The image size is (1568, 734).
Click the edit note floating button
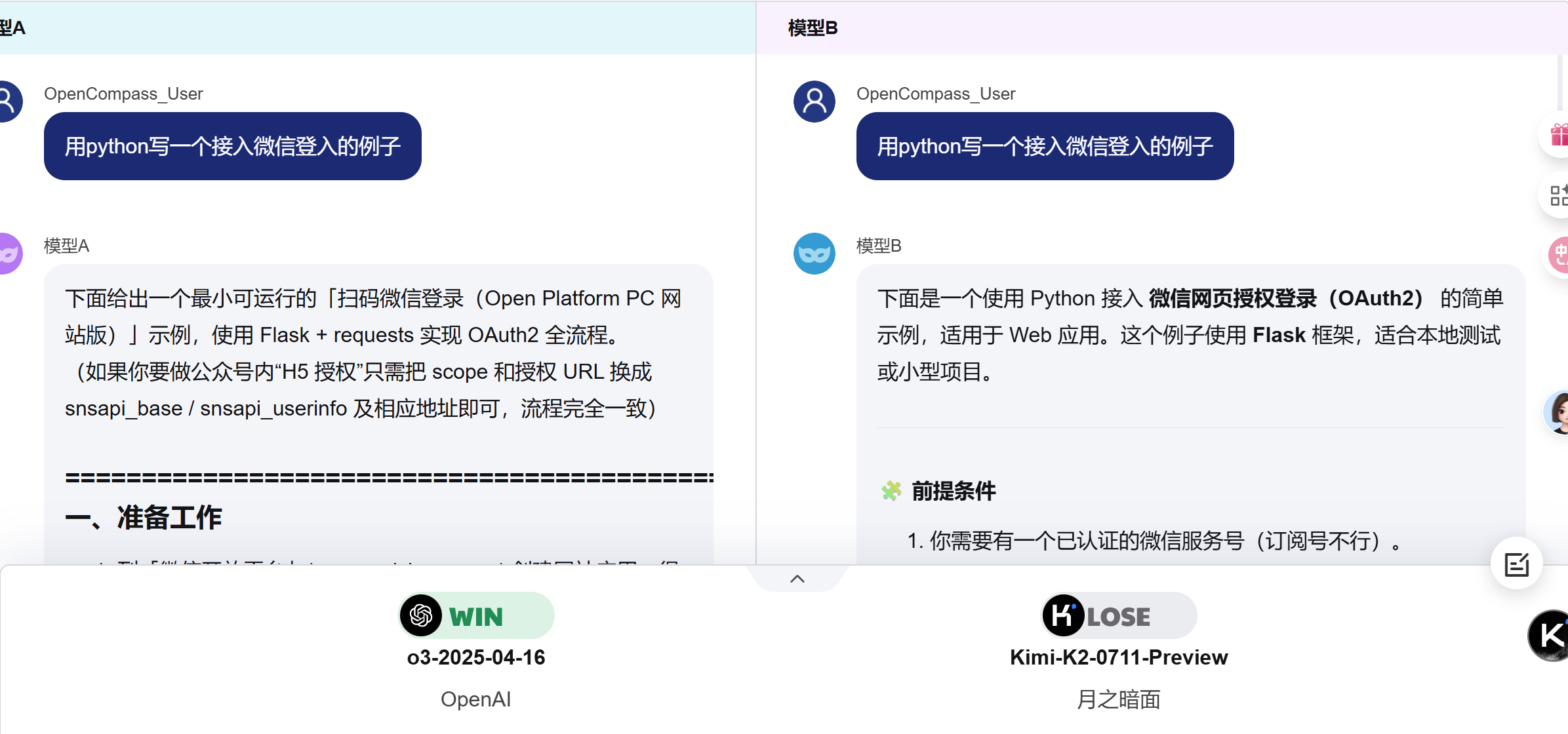point(1516,564)
